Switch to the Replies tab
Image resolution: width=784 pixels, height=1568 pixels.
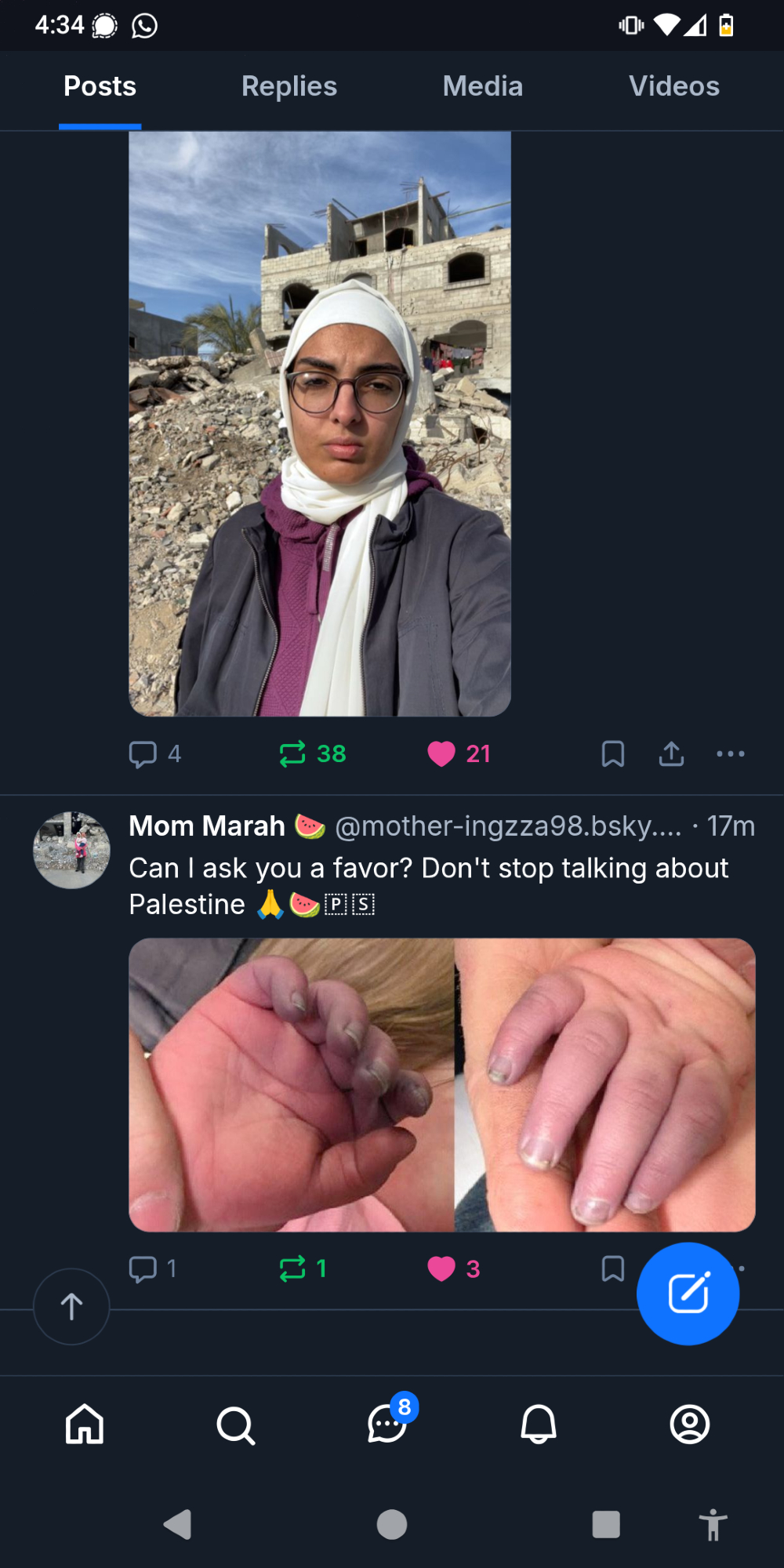289,86
